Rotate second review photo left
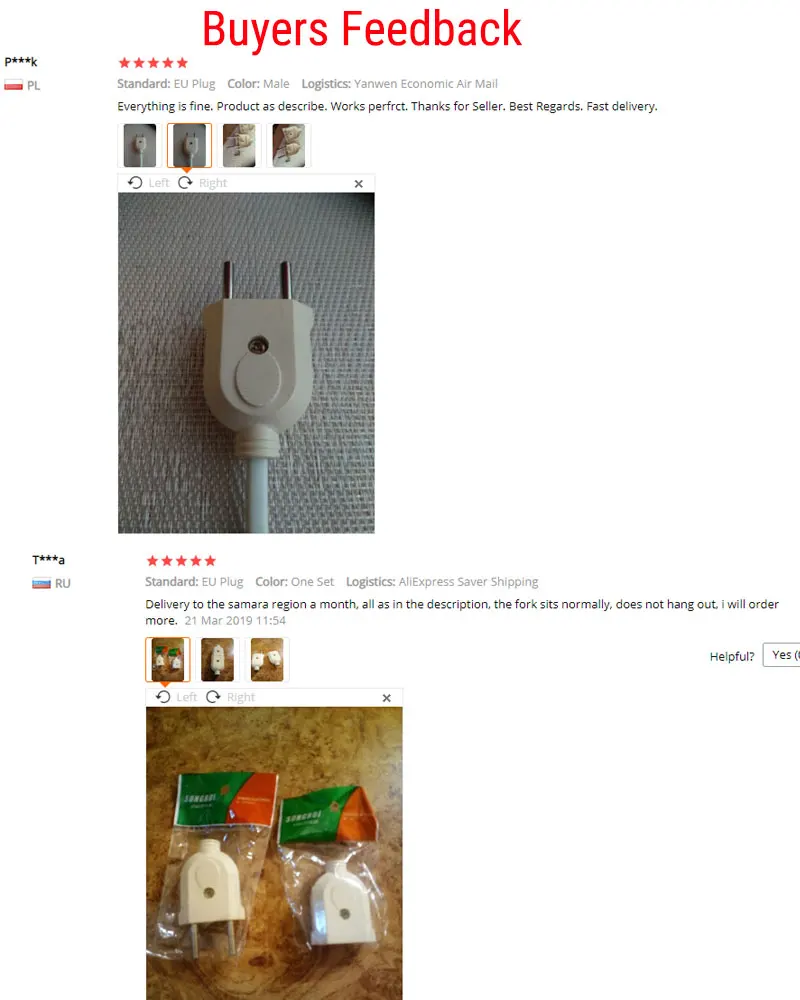800x1000 pixels. click(176, 697)
